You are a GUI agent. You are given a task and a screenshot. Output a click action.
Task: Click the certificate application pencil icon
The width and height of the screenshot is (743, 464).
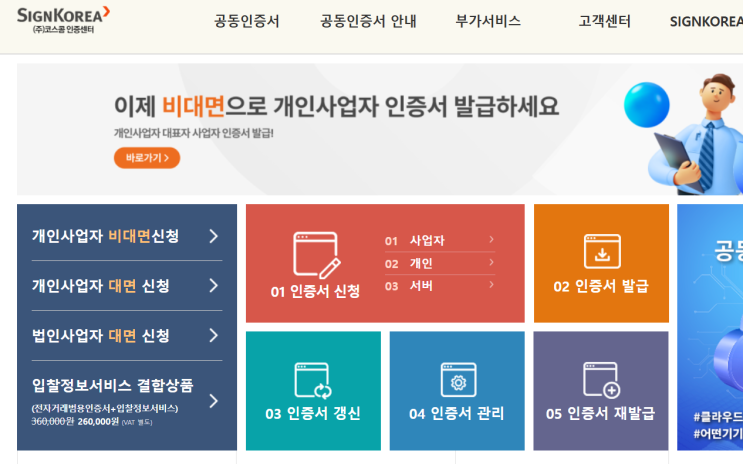click(317, 255)
